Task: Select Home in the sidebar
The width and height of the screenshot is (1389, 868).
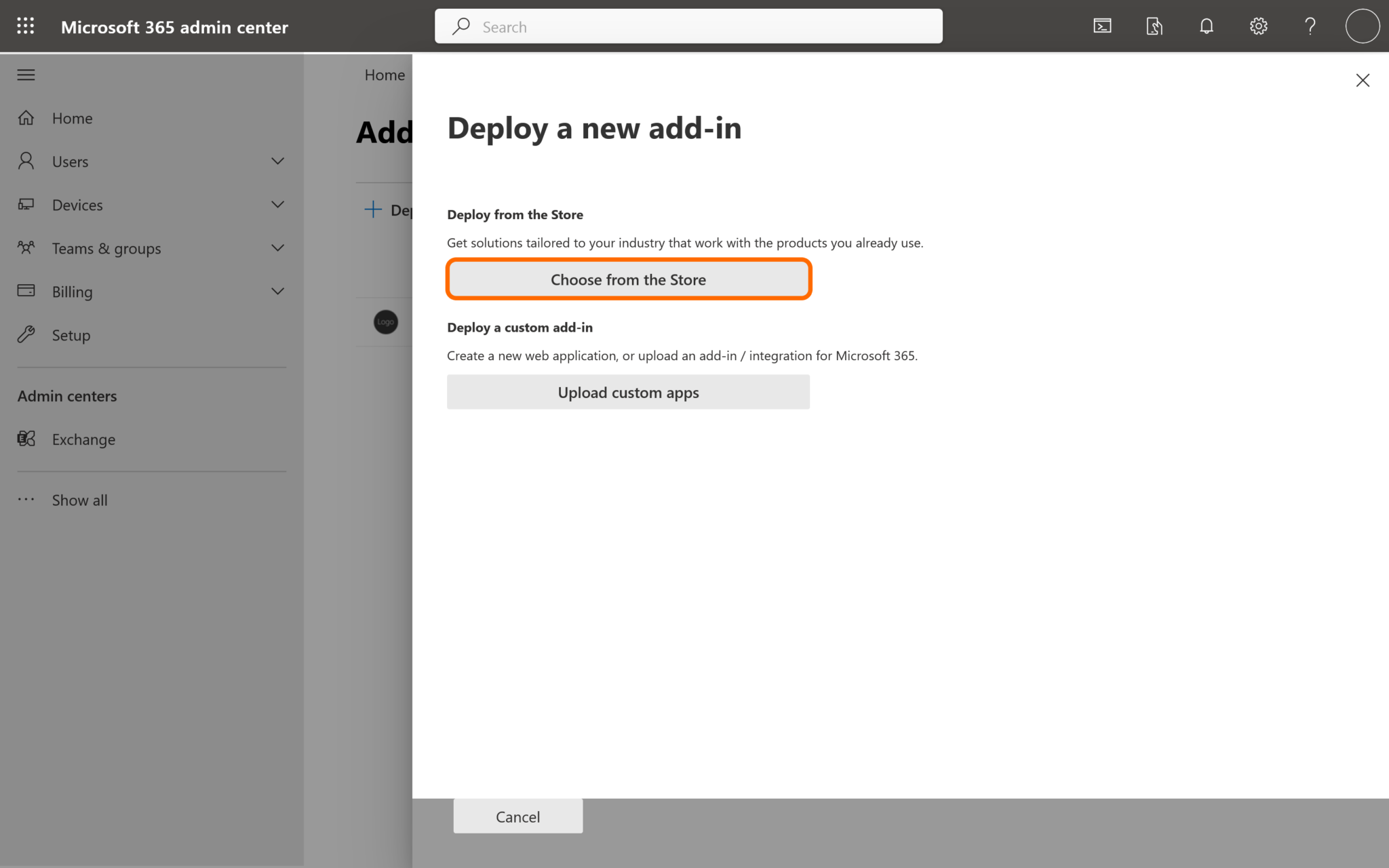Action: 72,118
